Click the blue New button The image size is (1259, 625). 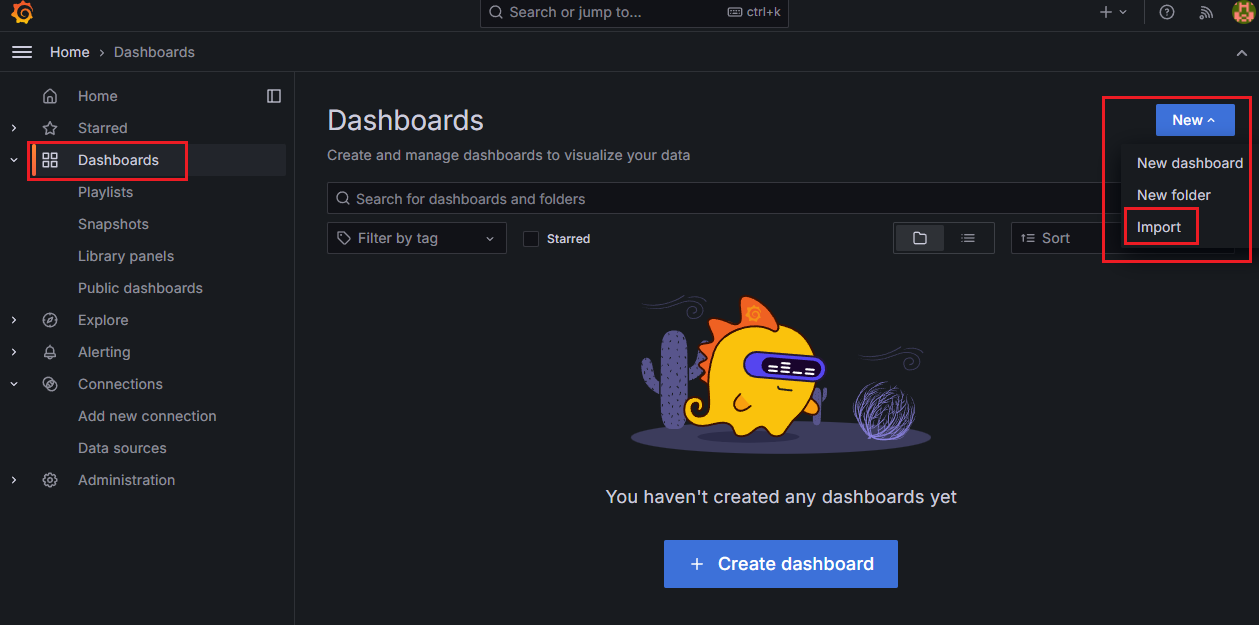pos(1195,120)
